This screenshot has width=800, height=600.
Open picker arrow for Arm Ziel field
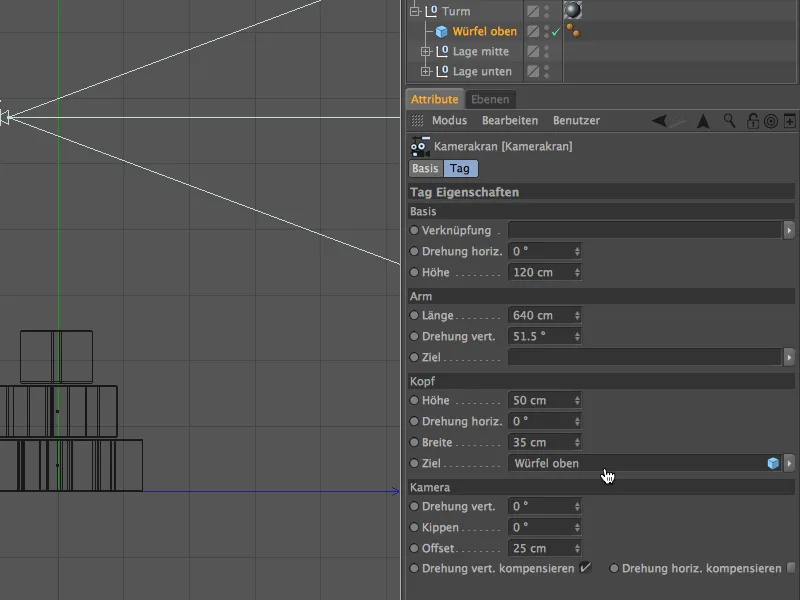[x=789, y=357]
